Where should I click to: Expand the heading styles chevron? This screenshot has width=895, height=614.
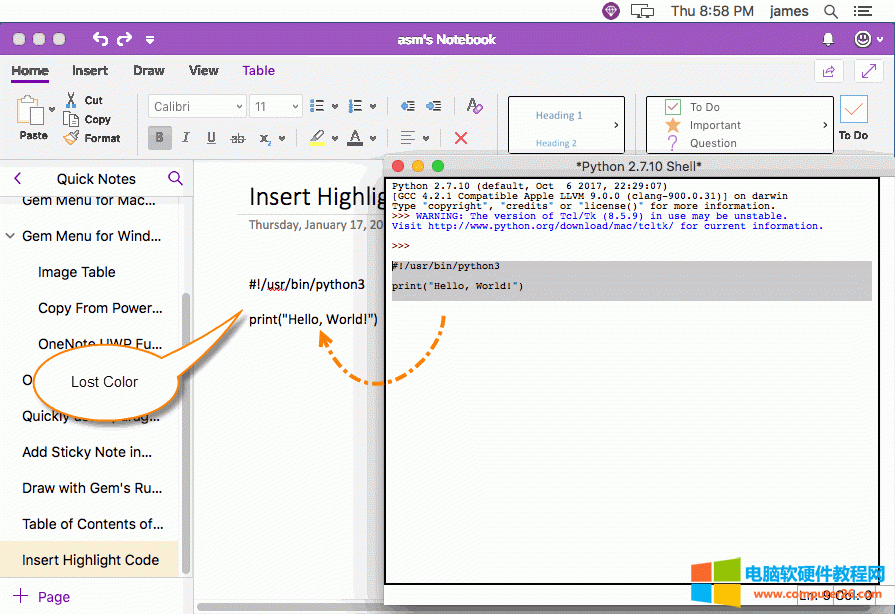[616, 125]
